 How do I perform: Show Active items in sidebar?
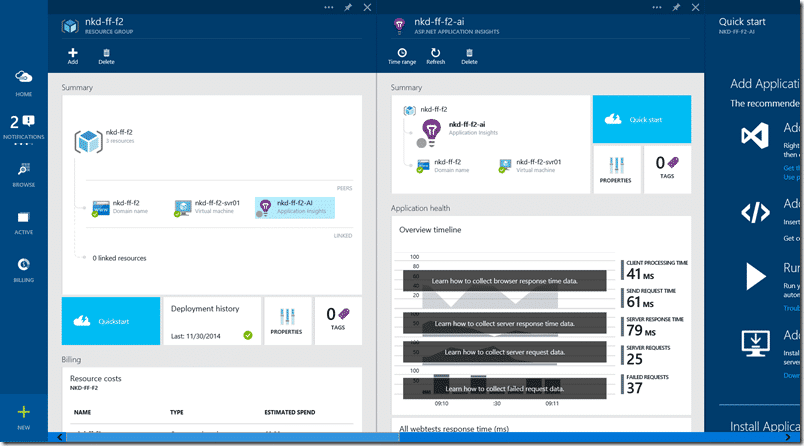pos(24,222)
